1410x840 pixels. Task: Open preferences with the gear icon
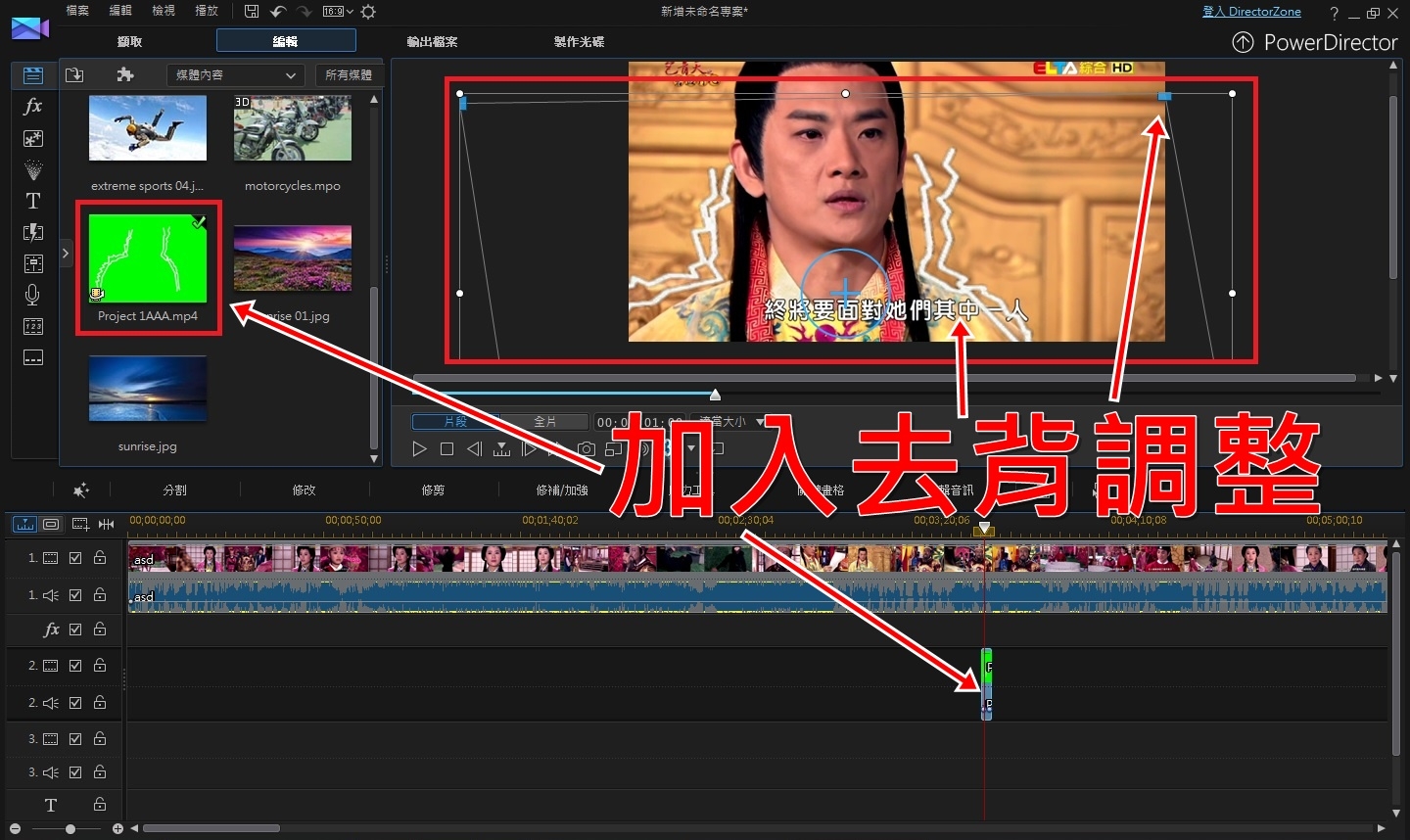tap(368, 12)
